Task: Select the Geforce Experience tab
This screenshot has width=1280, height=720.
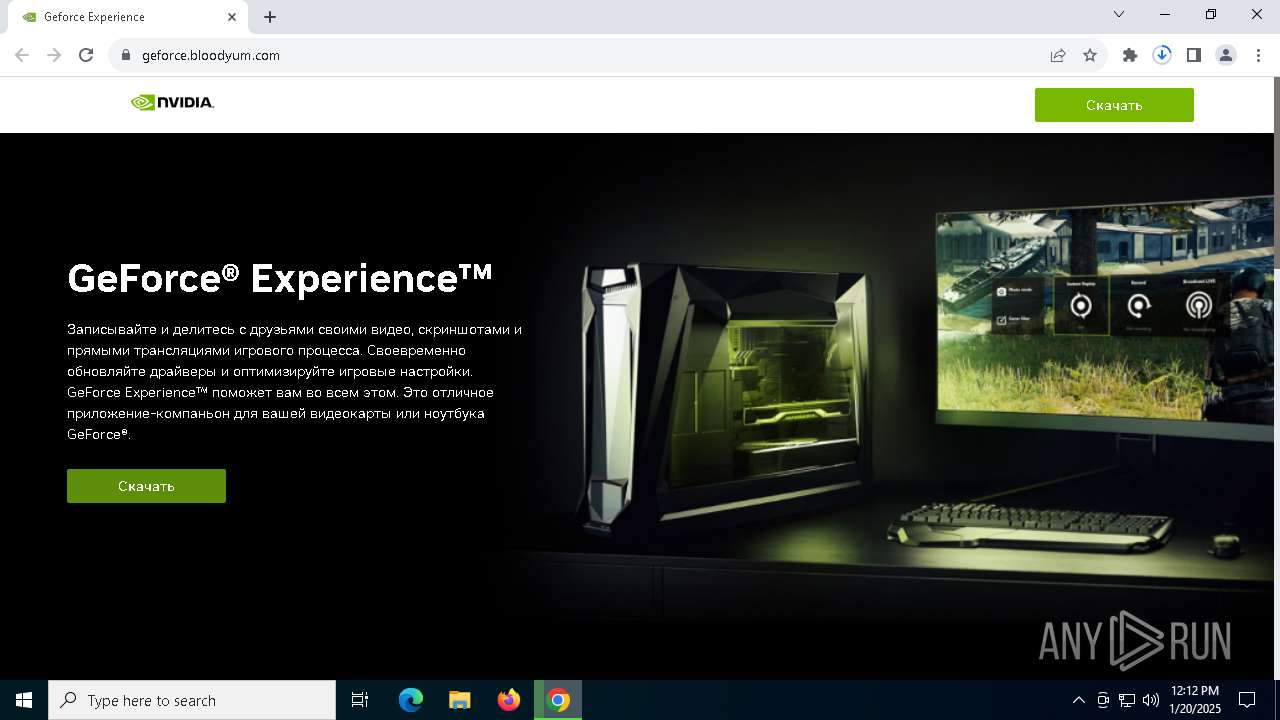Action: 128,17
